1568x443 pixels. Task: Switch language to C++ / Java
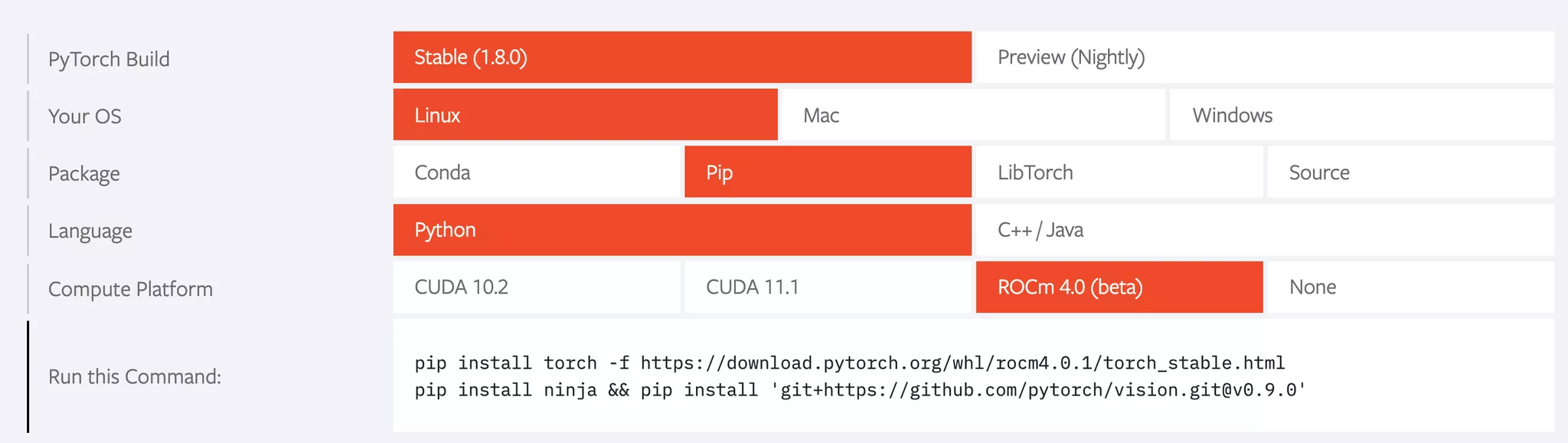[x=1265, y=229]
